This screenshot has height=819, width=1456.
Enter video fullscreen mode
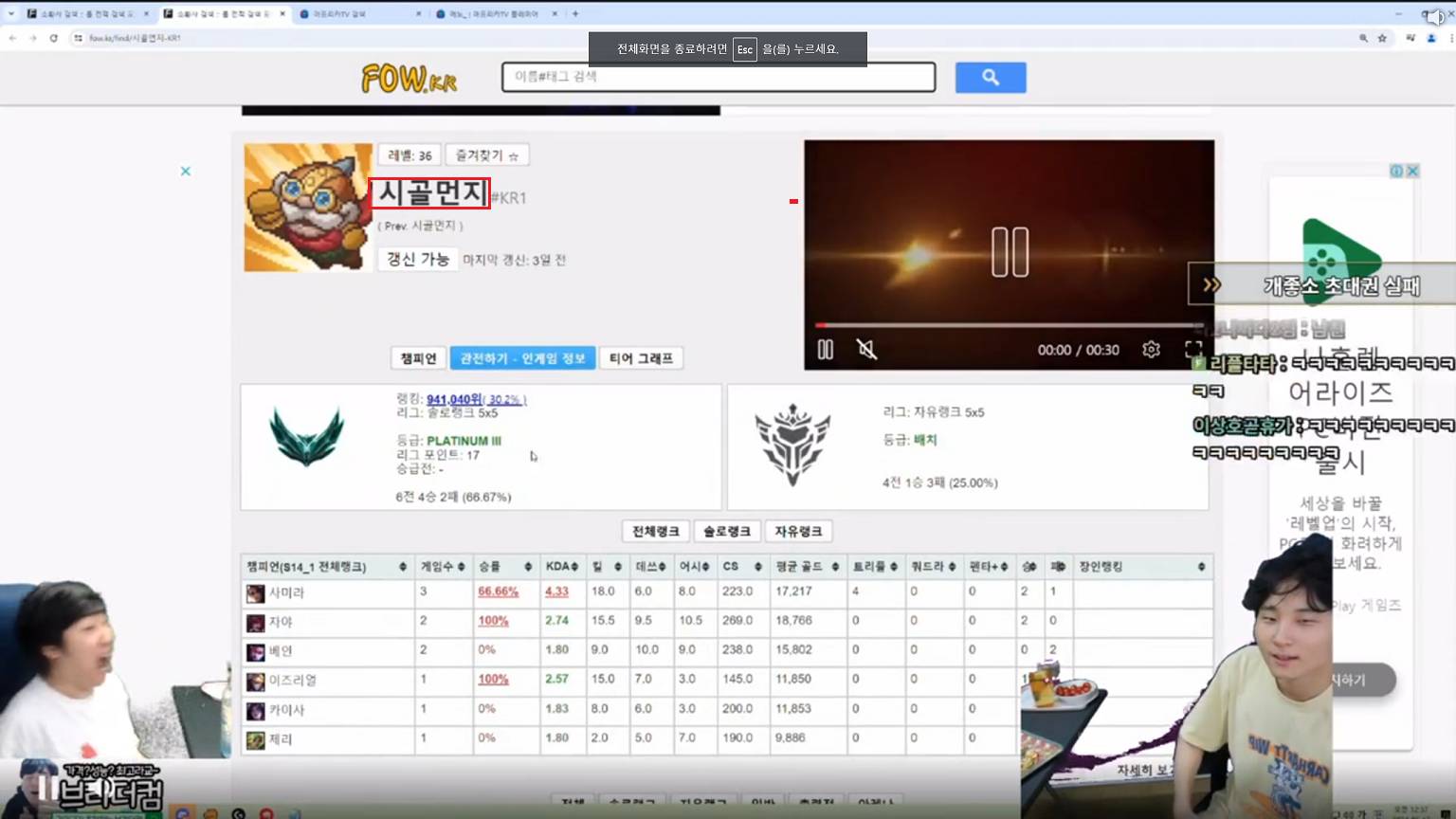[1193, 350]
